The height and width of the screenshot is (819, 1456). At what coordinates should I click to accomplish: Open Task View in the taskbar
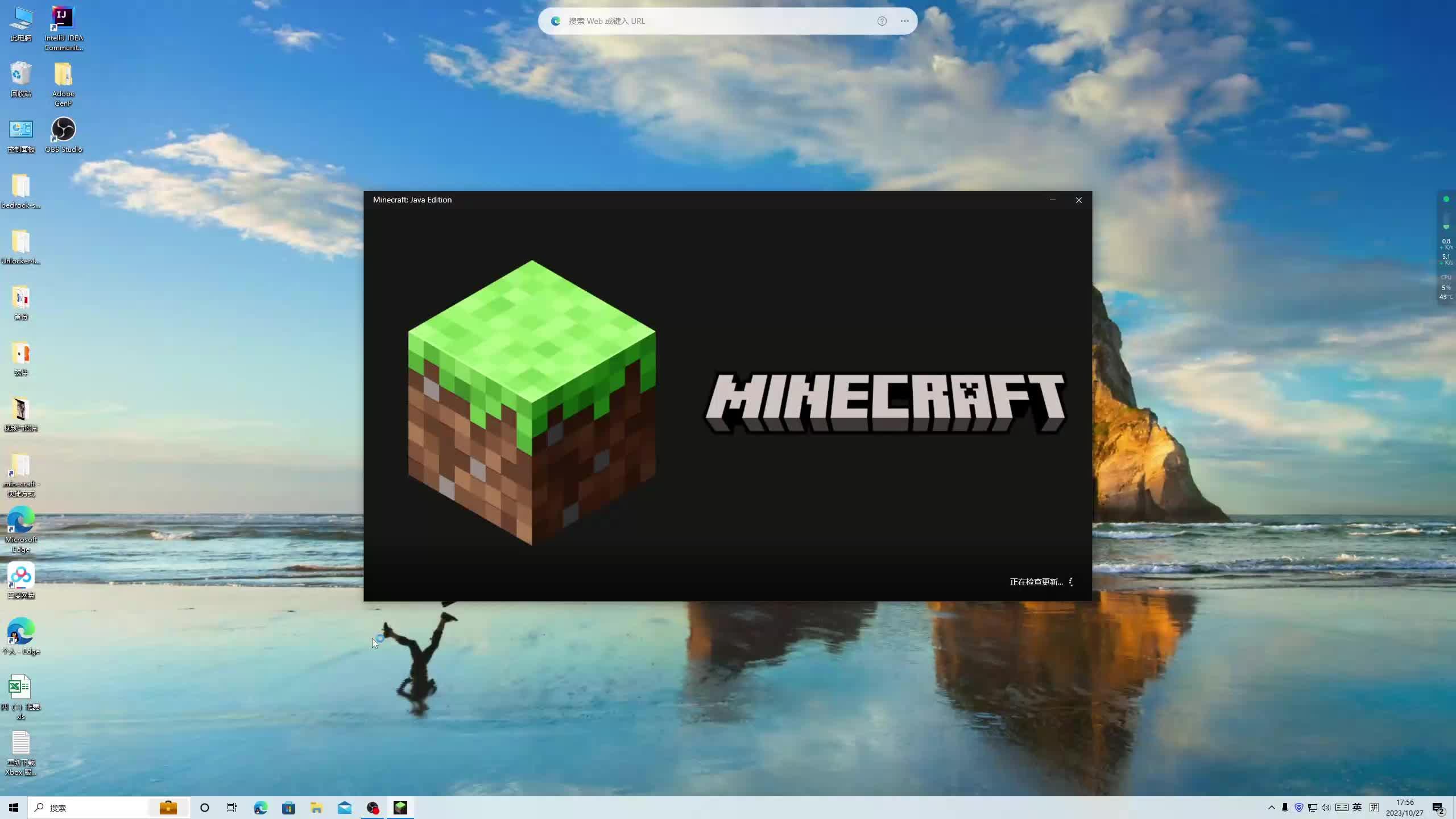(232, 808)
